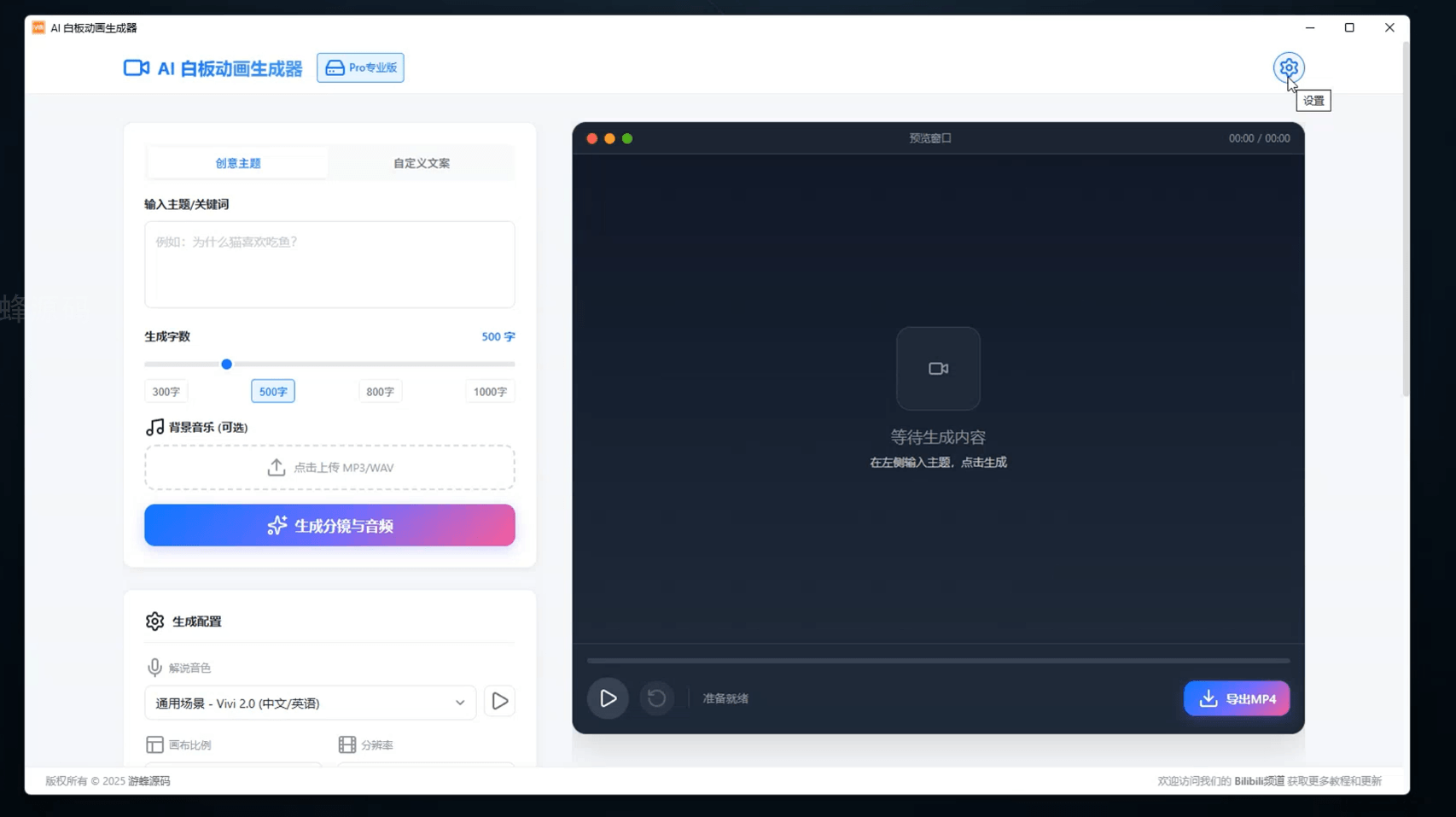Click the 分辨率 film icon
Viewport: 1456px width, 817px height.
click(347, 744)
